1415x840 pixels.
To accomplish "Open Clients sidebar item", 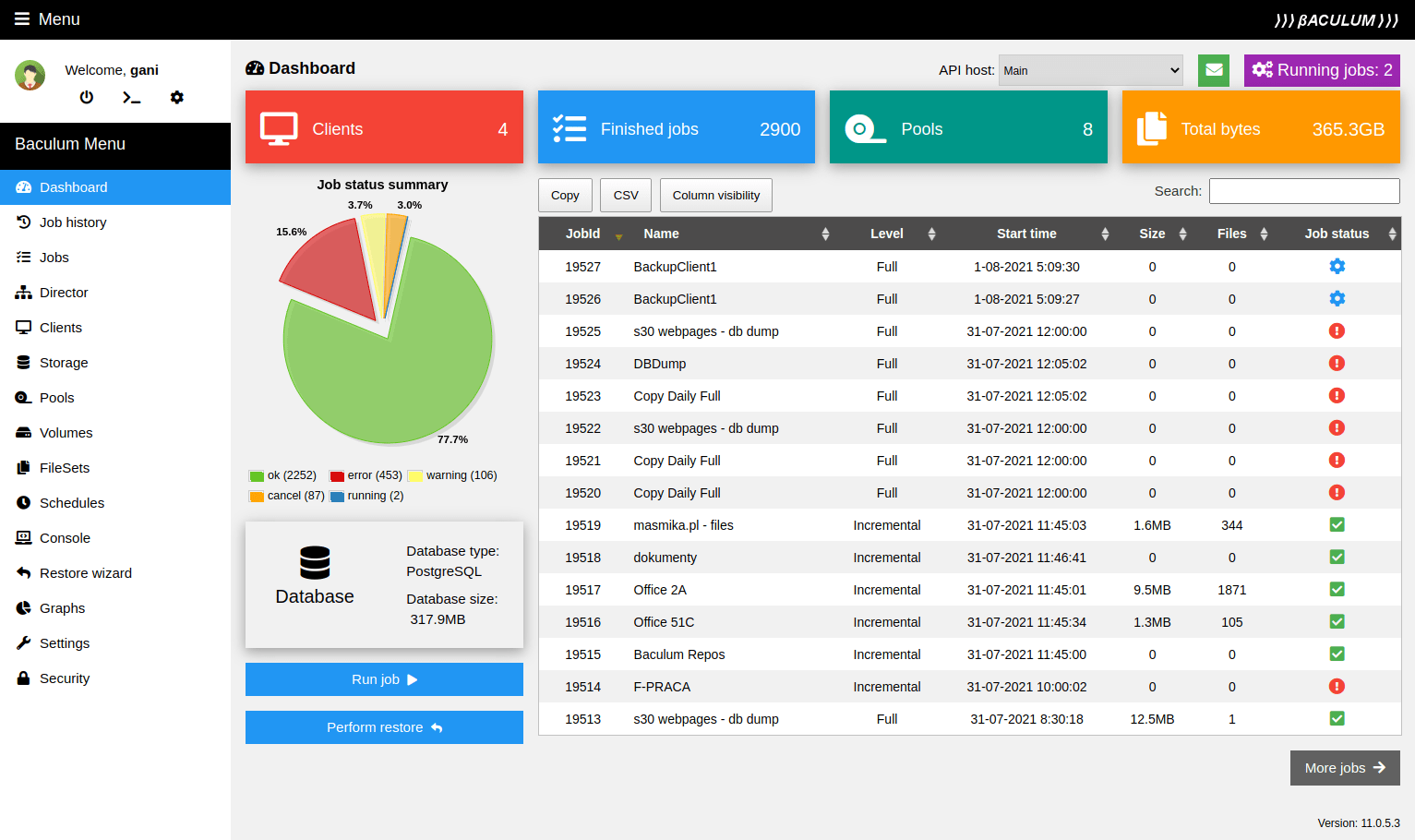I will click(x=115, y=328).
